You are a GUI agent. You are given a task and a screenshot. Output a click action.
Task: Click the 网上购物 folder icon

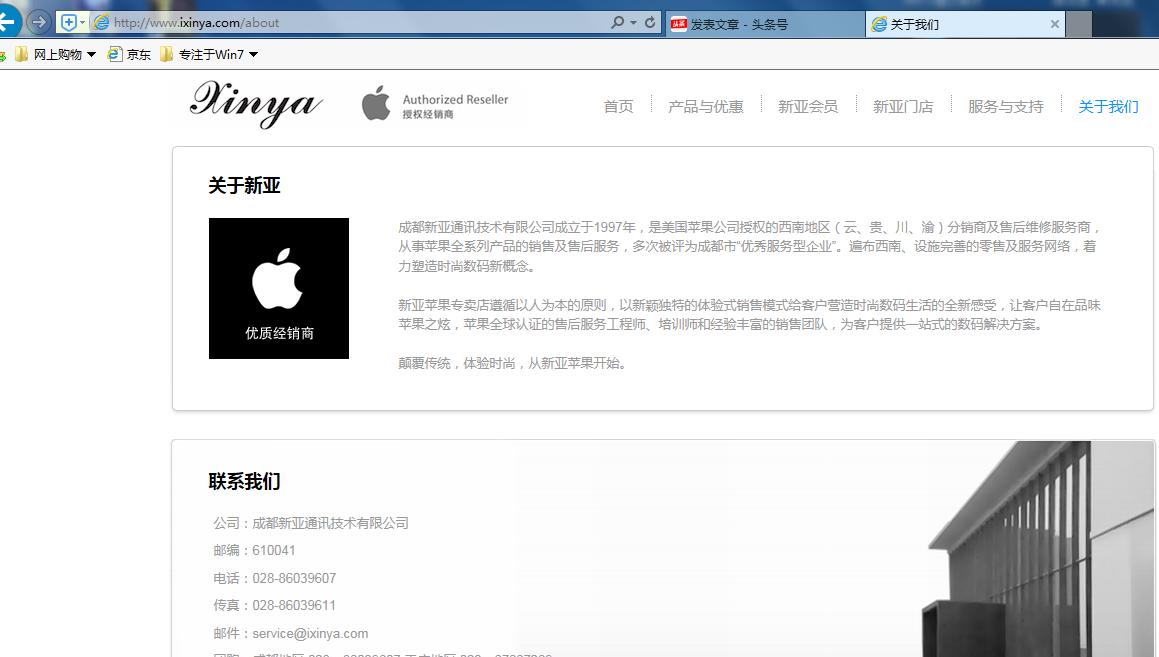tap(22, 54)
